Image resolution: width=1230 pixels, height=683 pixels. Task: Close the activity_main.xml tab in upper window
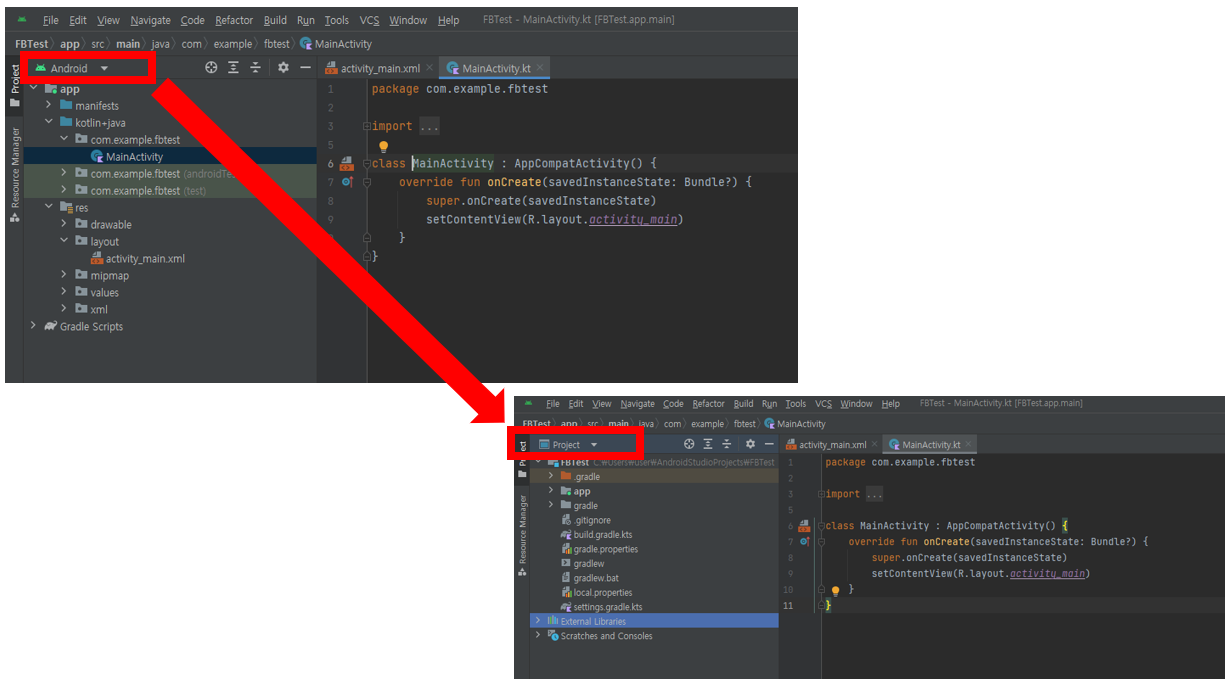coord(429,68)
